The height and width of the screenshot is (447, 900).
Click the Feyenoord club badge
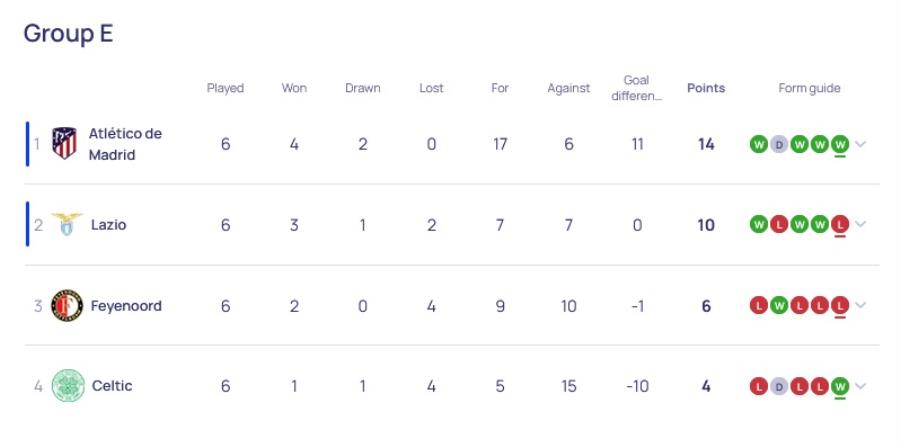coord(67,305)
